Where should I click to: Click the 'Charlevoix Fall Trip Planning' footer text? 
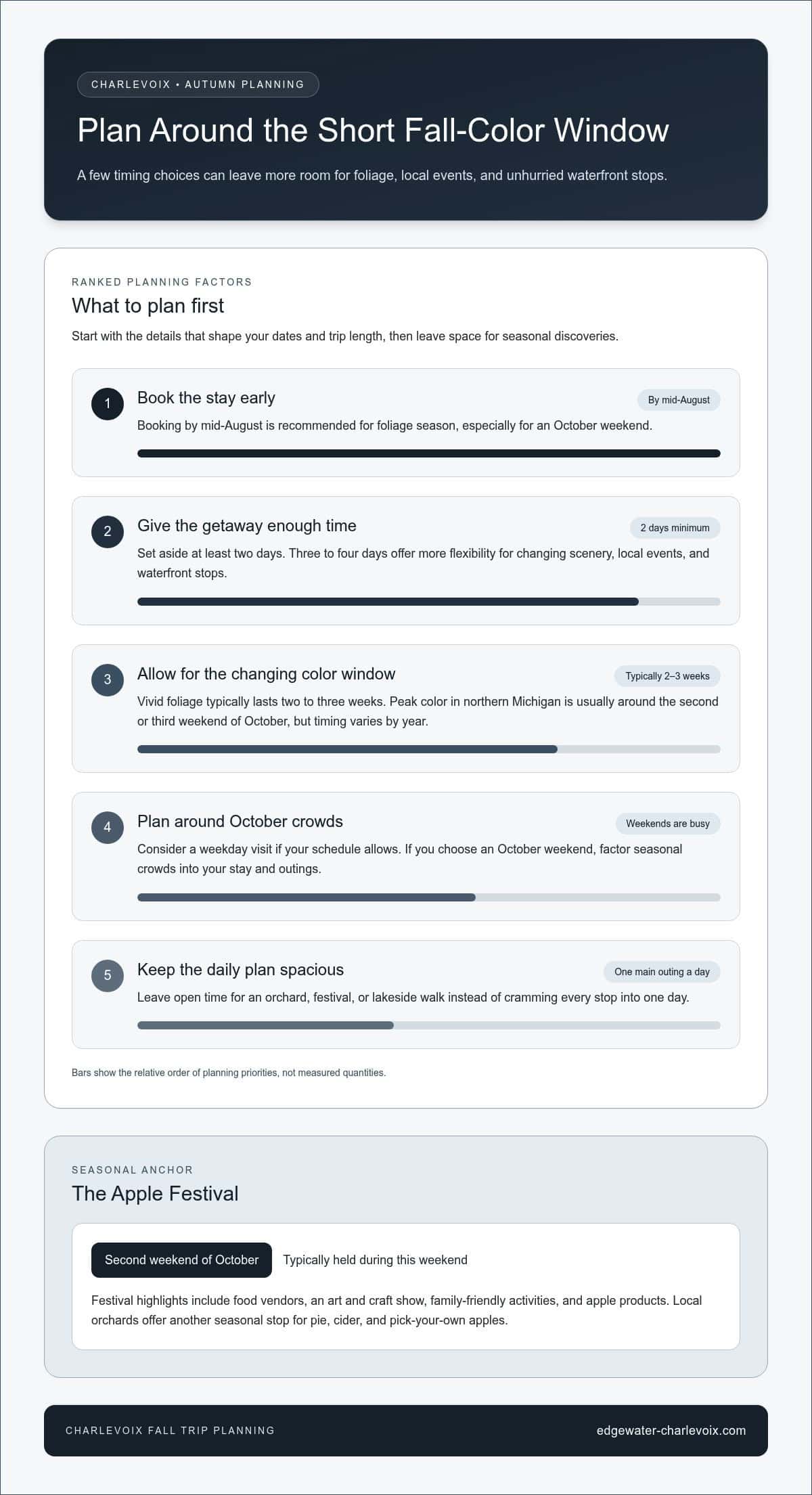click(170, 1431)
